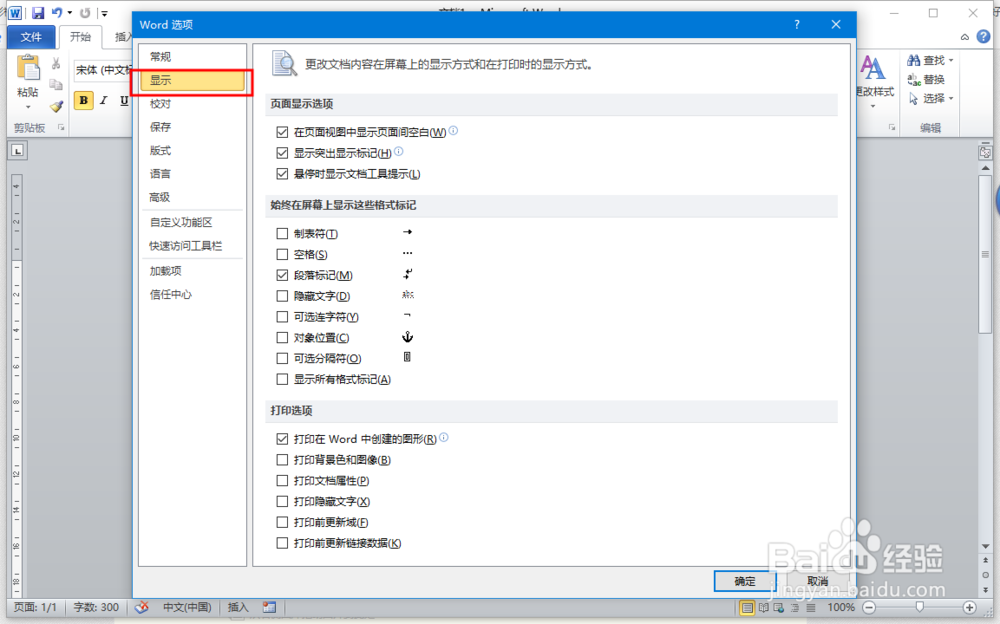Expand the Paste options dropdown arrow
This screenshot has width=1000, height=624.
pos(27,107)
